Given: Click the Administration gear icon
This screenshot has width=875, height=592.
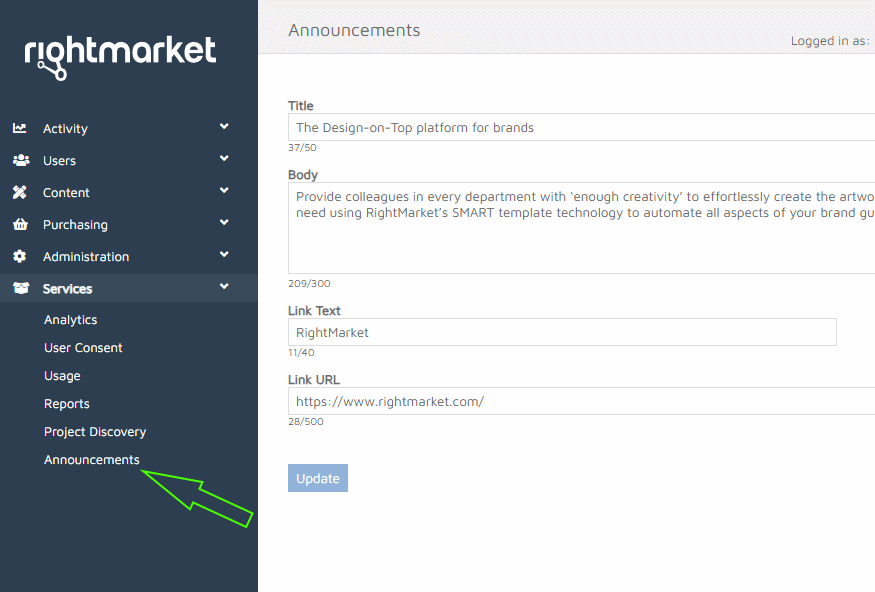Looking at the screenshot, I should click(x=20, y=256).
